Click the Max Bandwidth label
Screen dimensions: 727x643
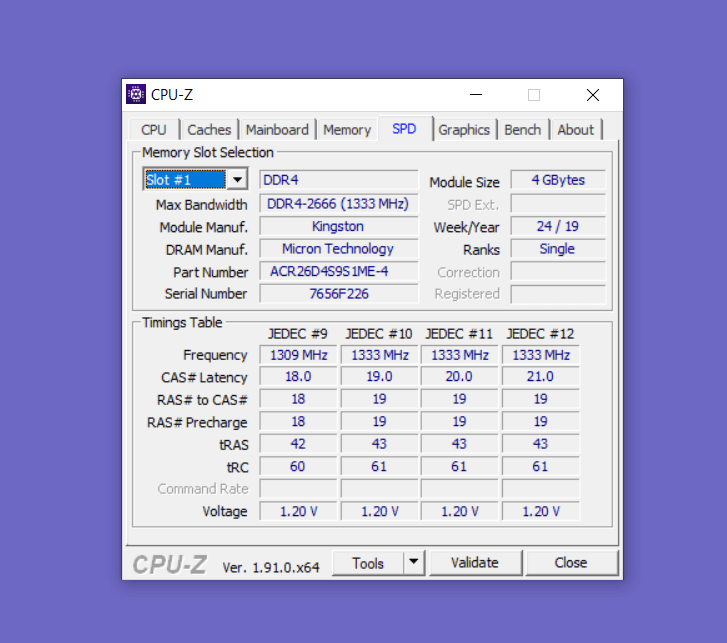pos(201,205)
